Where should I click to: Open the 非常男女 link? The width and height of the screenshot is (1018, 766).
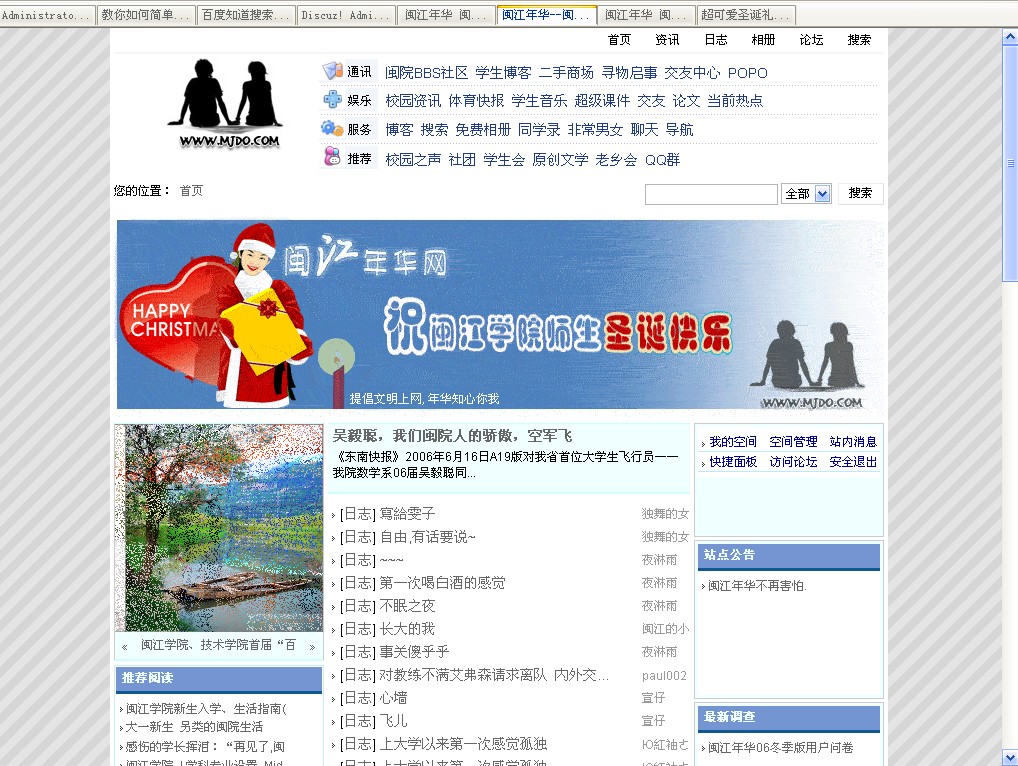point(595,130)
